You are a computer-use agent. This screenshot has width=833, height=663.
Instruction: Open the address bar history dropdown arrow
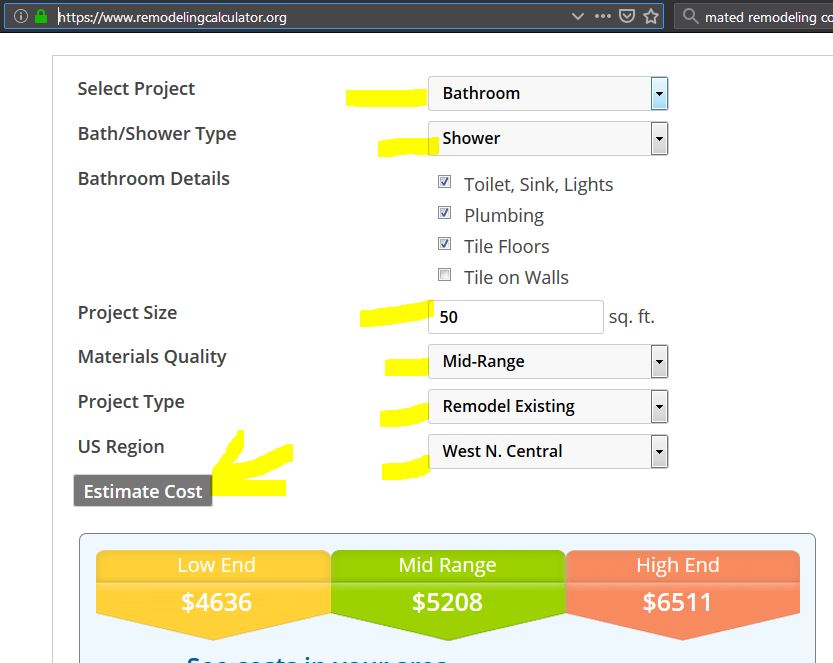[x=577, y=16]
